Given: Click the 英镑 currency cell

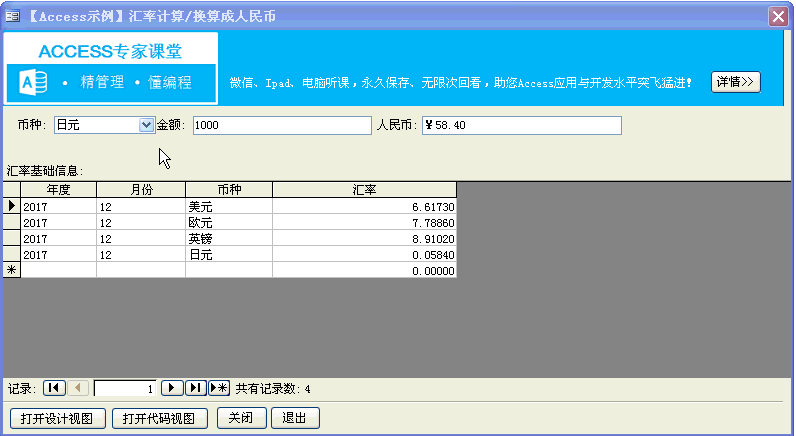Looking at the screenshot, I should tap(229, 238).
